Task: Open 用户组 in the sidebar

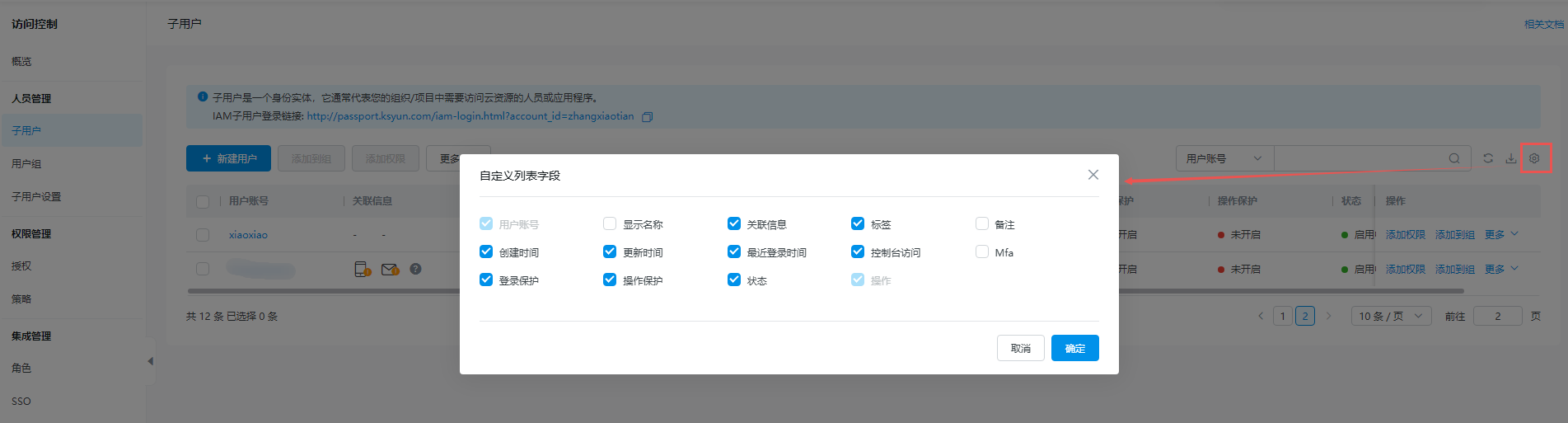Action: [26, 164]
